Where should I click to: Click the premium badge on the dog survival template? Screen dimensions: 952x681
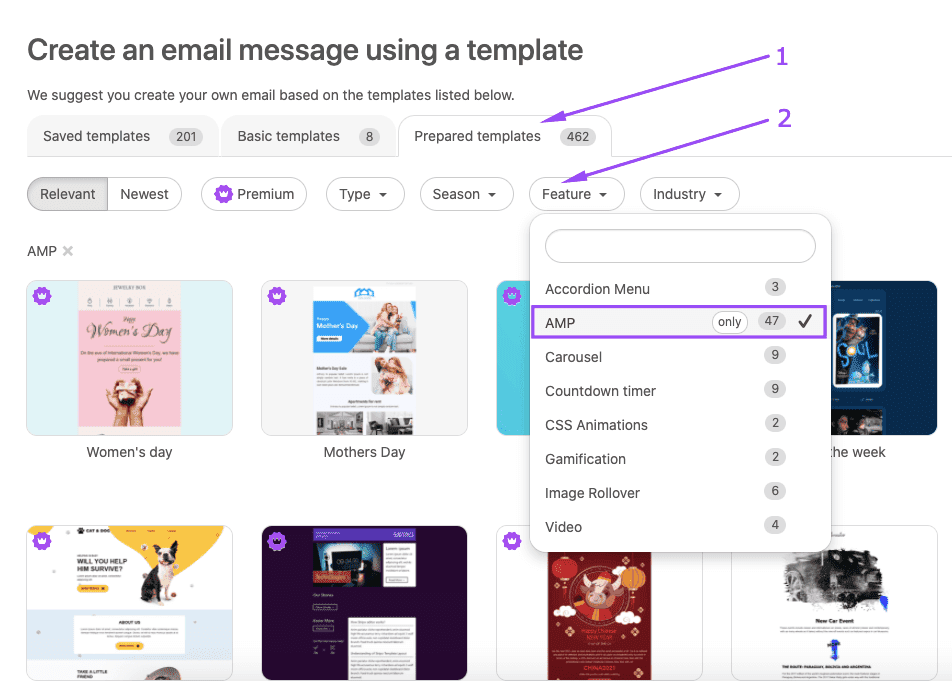(41, 541)
